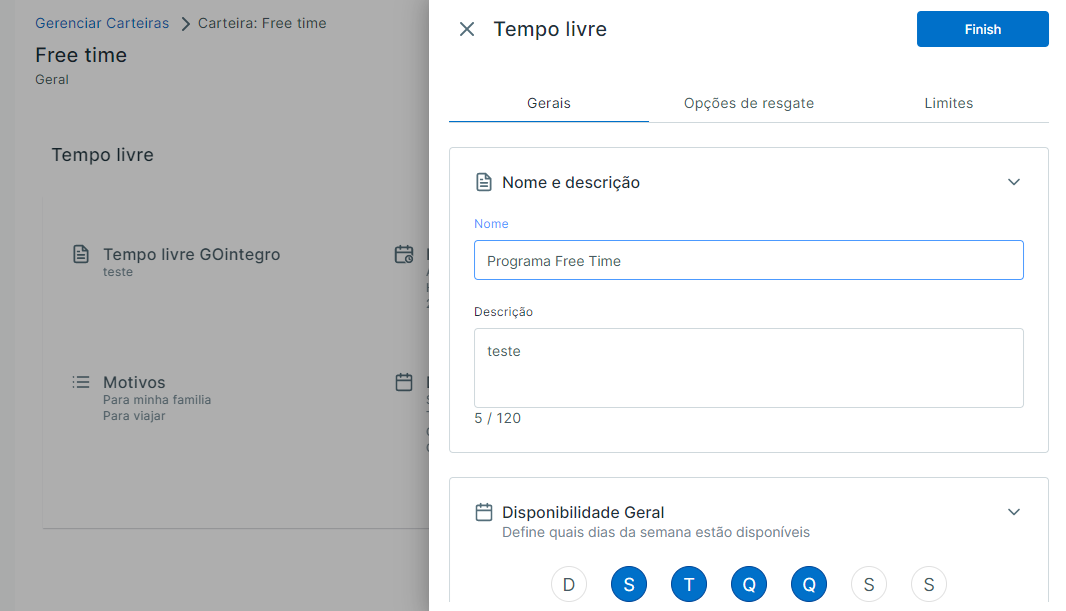Click the calendar icon right of Tempo livre GOintegro
Viewport: 1066px width, 611px height.
(404, 255)
